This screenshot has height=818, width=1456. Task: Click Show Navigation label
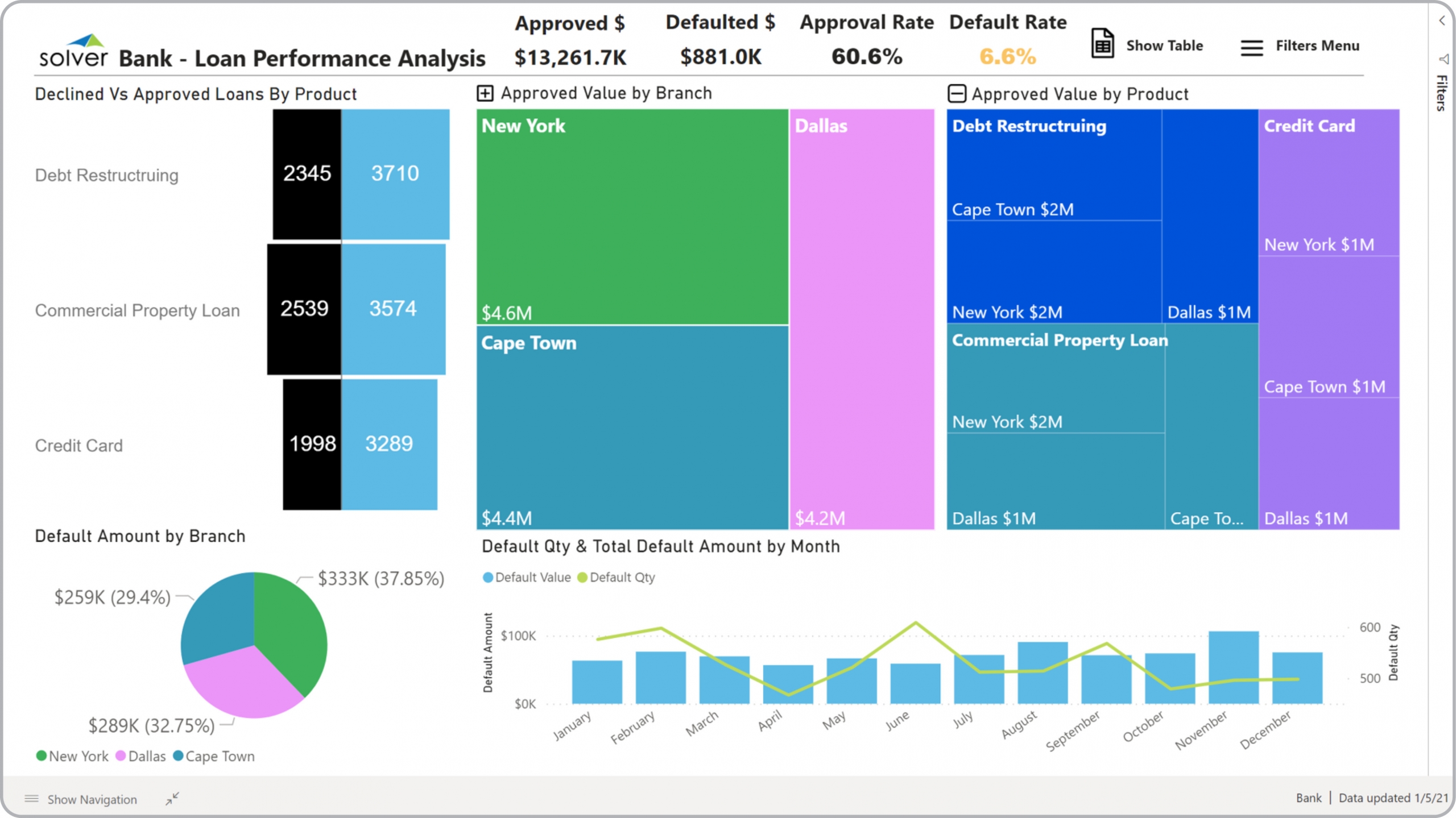(92, 799)
